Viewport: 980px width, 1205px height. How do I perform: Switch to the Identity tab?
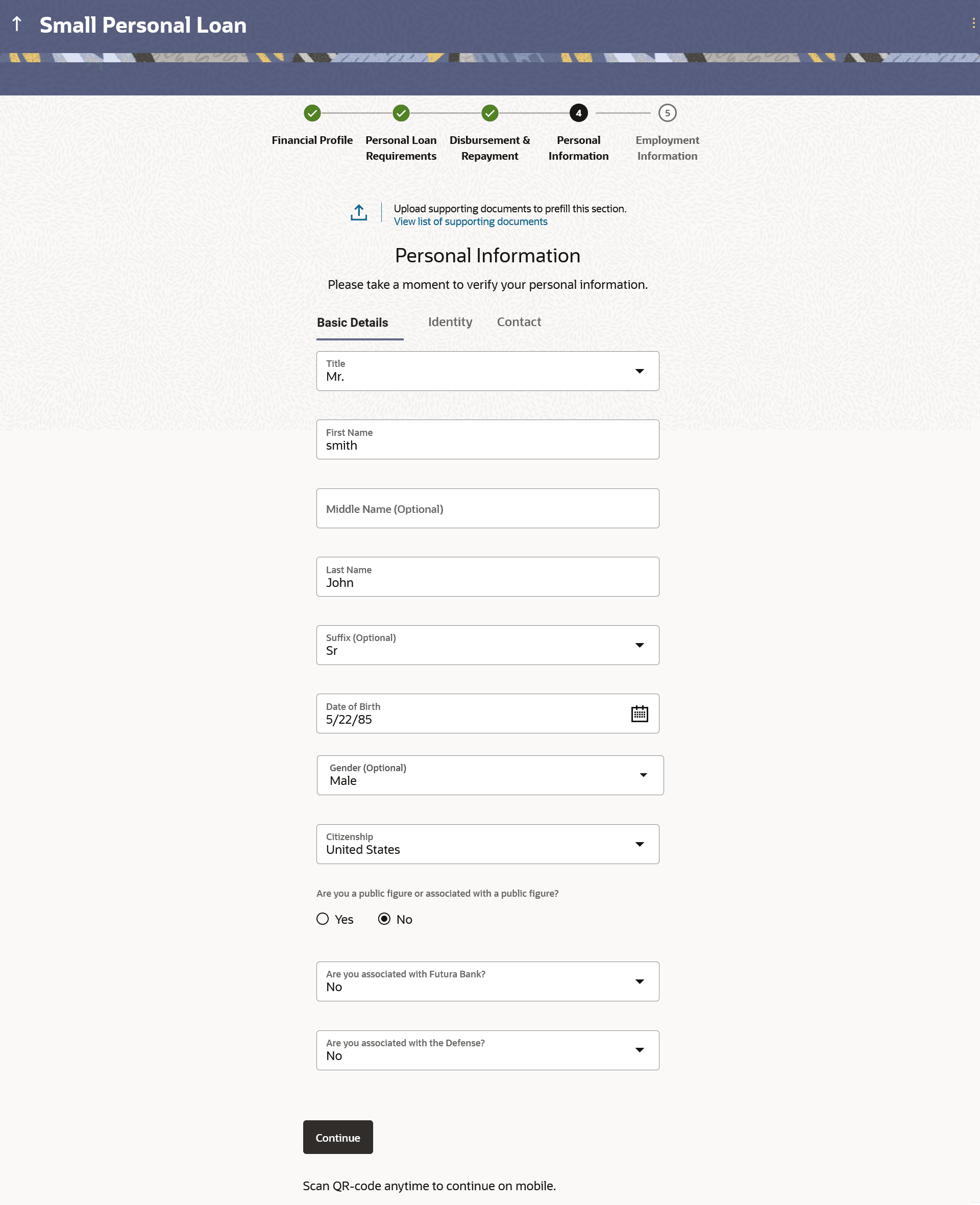450,322
